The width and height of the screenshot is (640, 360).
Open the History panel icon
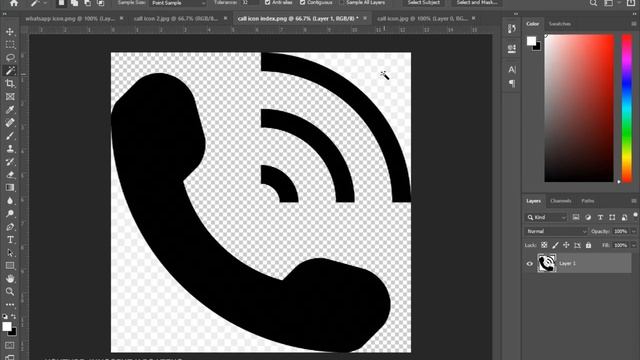pos(512,28)
